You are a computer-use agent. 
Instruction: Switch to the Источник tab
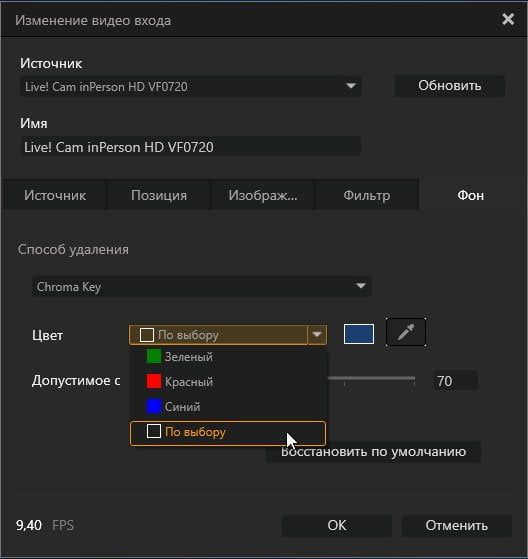click(55, 195)
